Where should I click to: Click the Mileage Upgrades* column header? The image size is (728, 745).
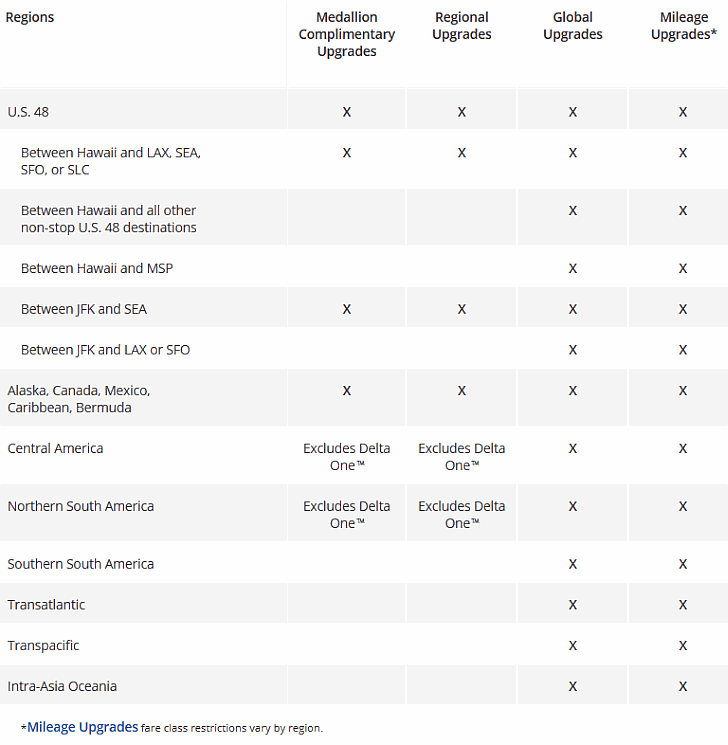click(x=682, y=26)
